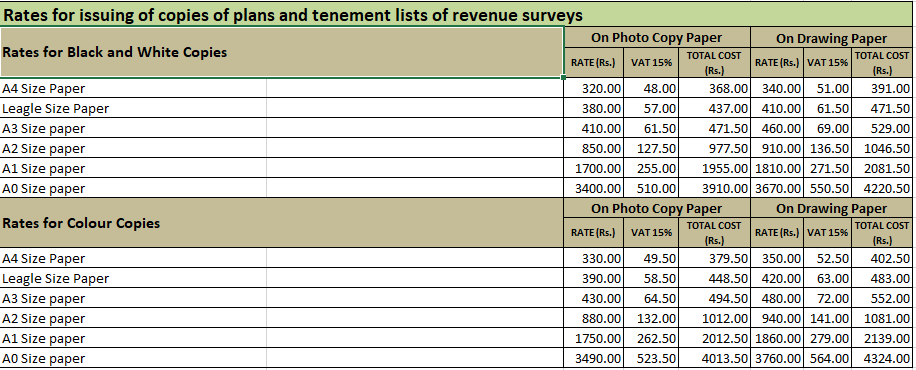Click the fill handle of the selected cell
The image size is (916, 370).
563,77
